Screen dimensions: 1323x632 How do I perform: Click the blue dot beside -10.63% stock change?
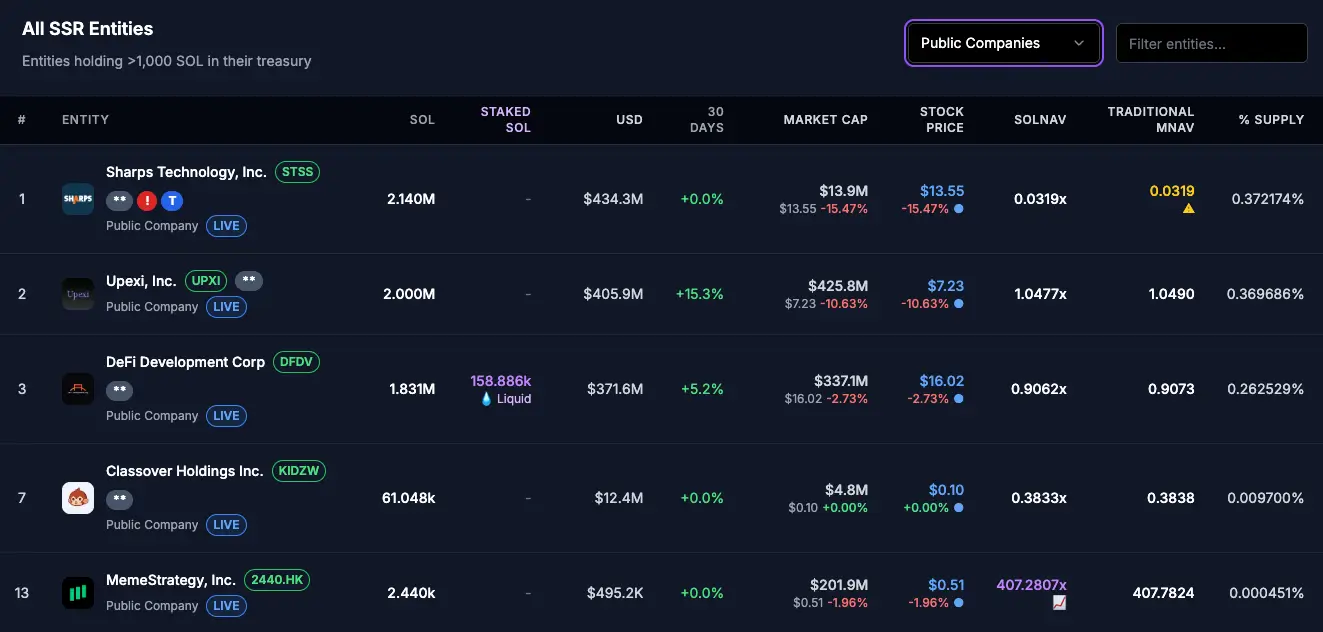(x=959, y=304)
